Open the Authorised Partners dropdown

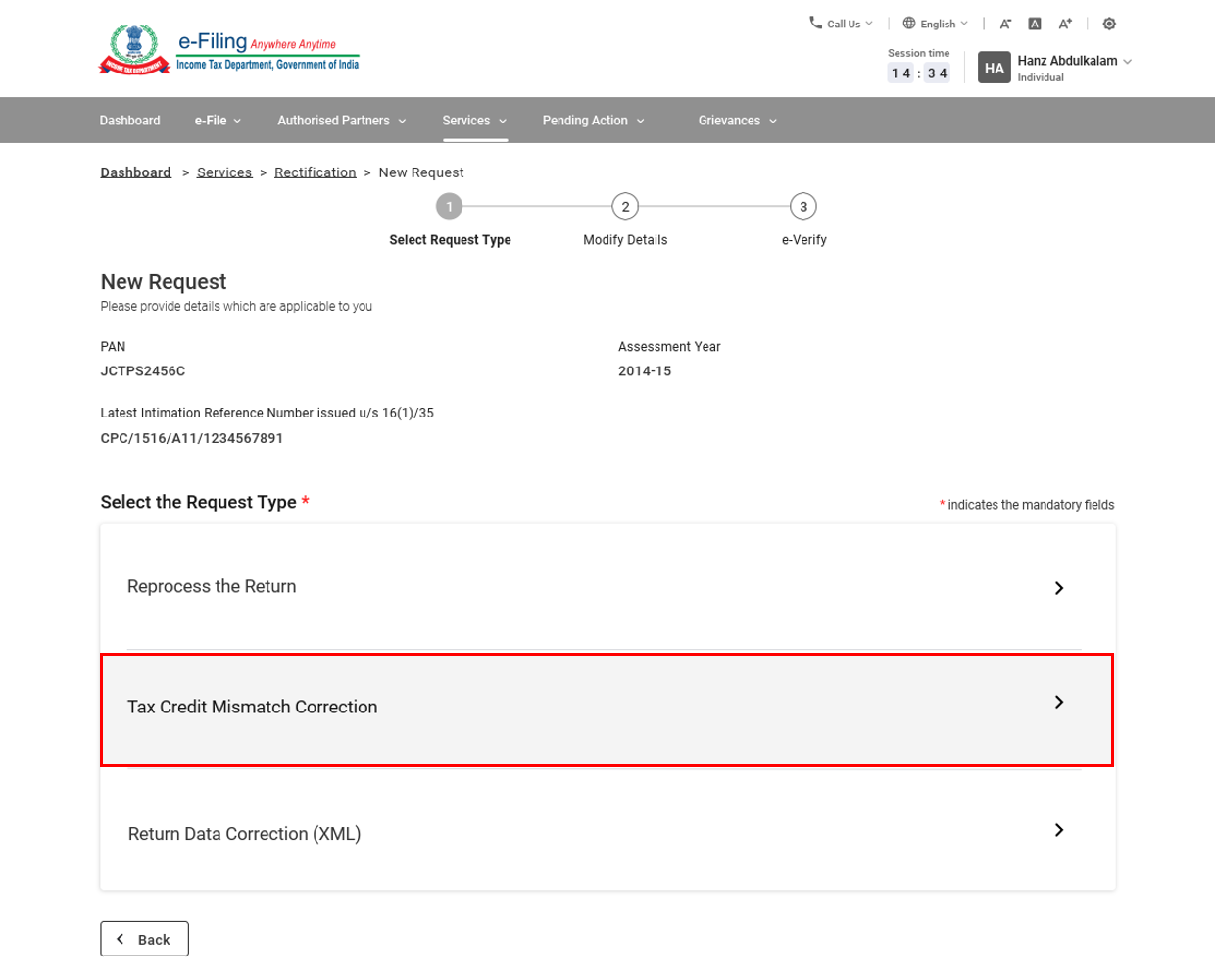click(341, 121)
